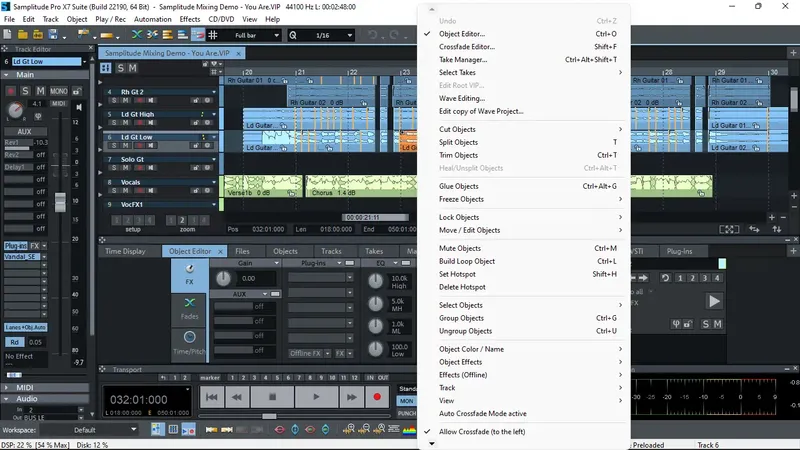Viewport: 800px width, 450px height.
Task: Open a project with the folder icon
Action: [22, 35]
